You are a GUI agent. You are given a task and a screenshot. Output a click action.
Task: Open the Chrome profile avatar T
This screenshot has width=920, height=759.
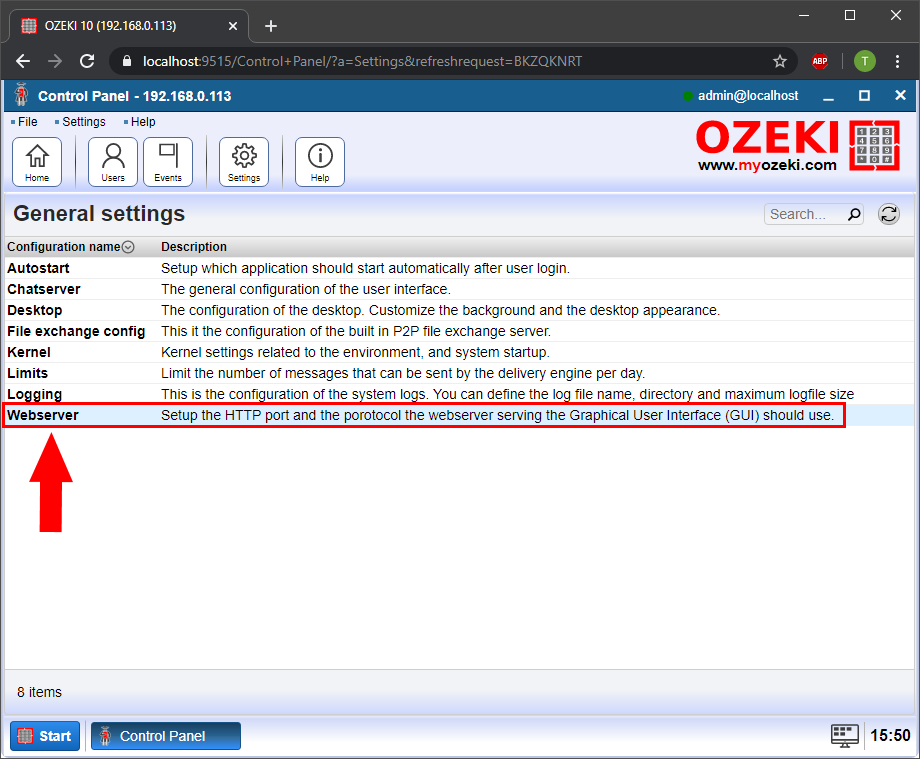[864, 61]
